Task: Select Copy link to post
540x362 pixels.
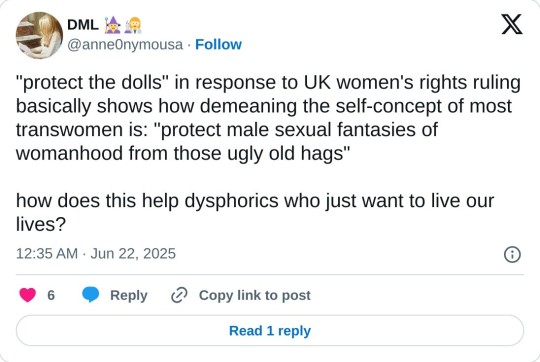Action: pos(255,296)
